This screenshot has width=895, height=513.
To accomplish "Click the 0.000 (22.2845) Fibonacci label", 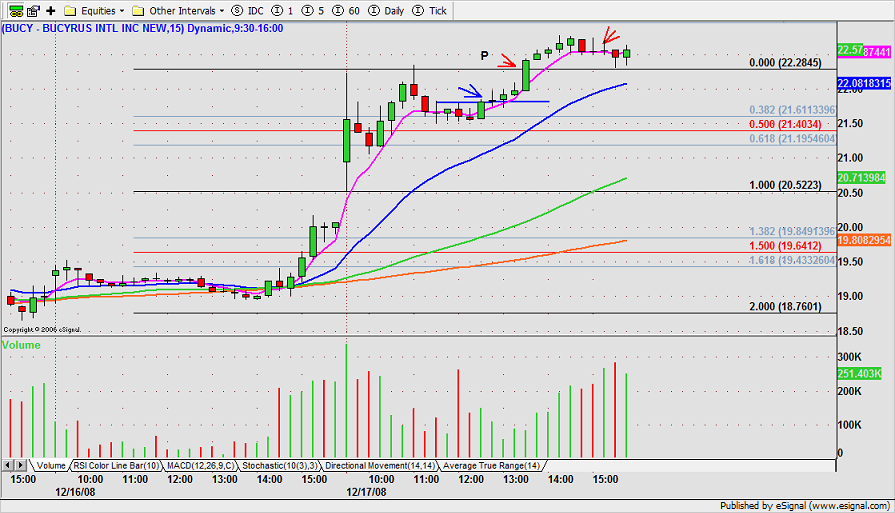I will (785, 63).
